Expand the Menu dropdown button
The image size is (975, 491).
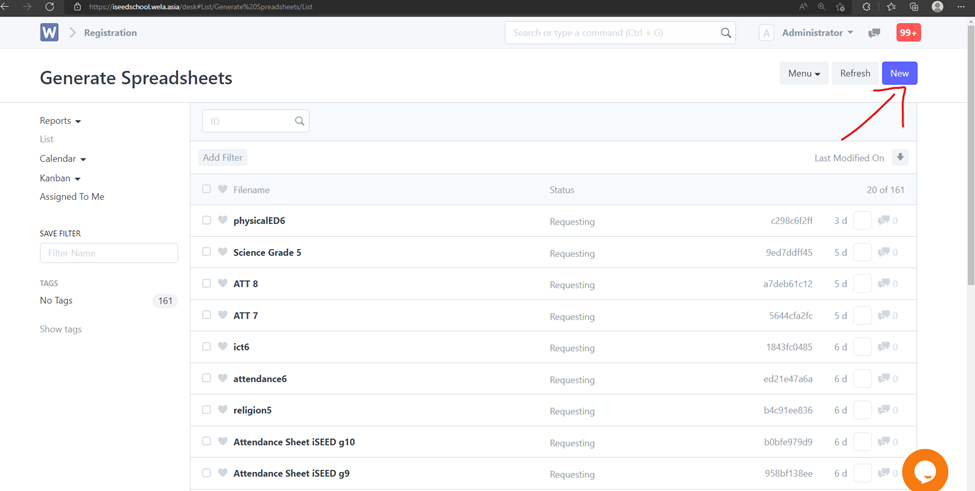point(803,73)
